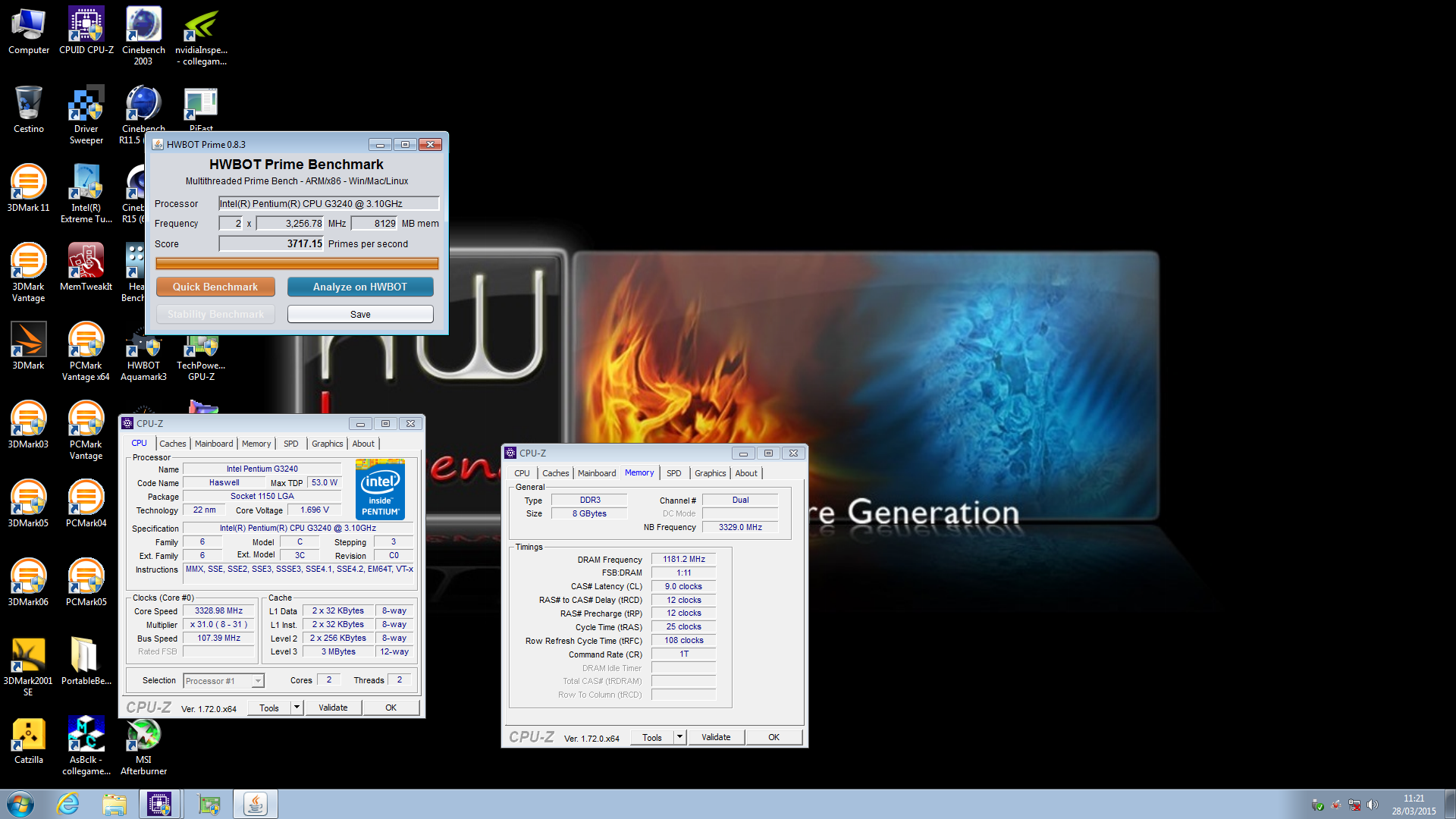Image resolution: width=1456 pixels, height=819 pixels.
Task: Launch TechPowerUp GPU-Z shortcut
Action: pos(201,356)
